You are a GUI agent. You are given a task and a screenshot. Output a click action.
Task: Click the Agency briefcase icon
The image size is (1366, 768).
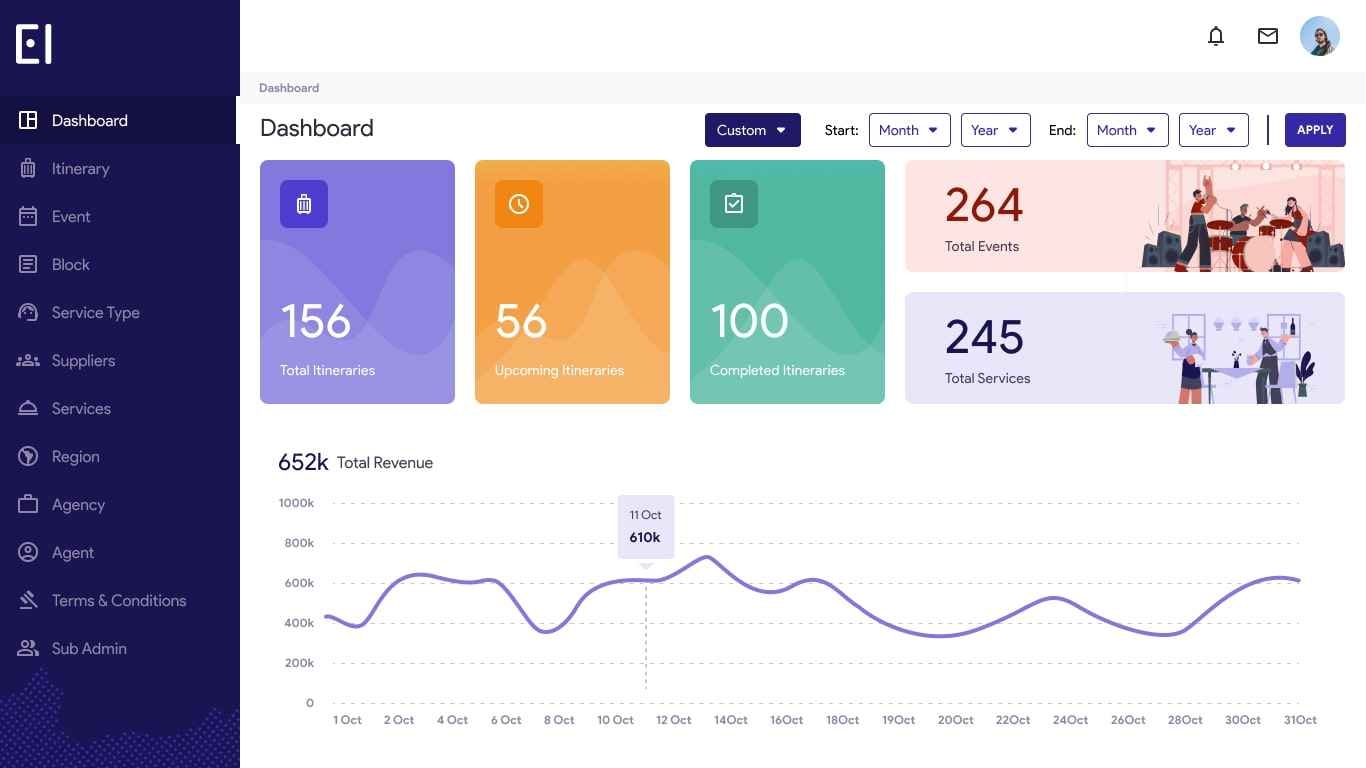(x=28, y=504)
